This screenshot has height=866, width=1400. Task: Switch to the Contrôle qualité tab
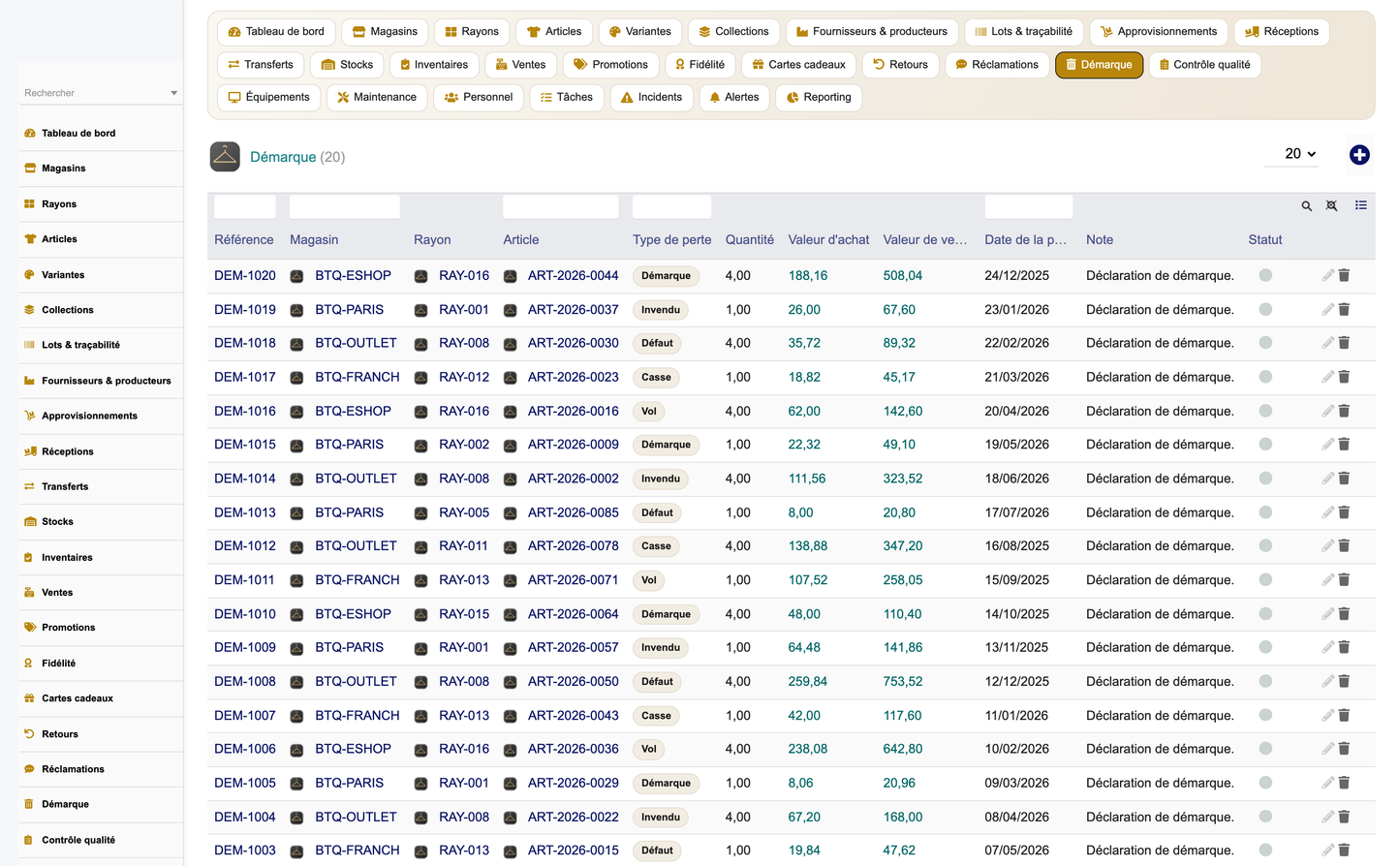point(1204,65)
